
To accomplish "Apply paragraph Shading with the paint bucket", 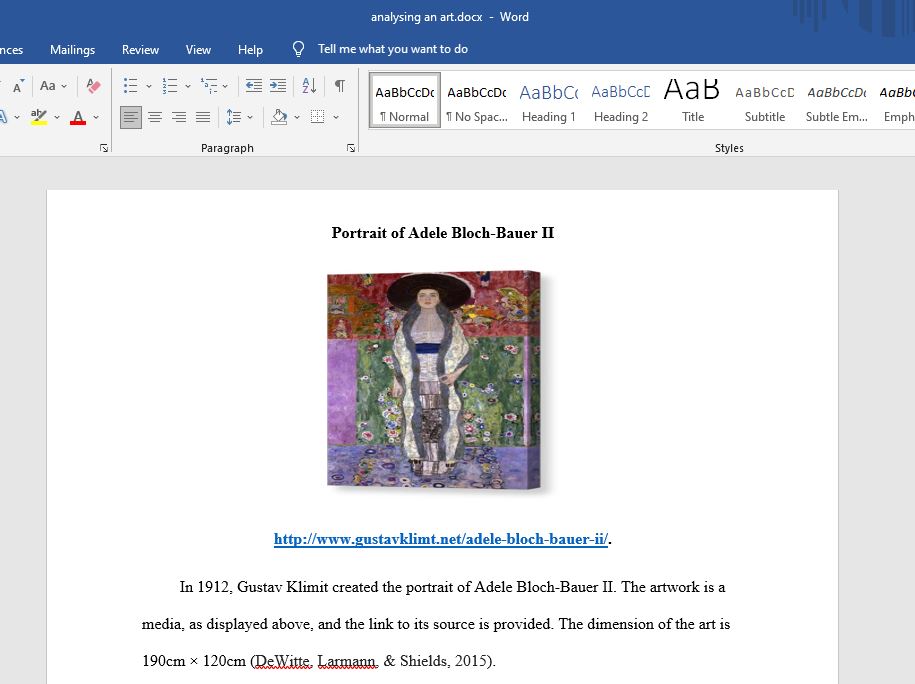I will click(280, 117).
